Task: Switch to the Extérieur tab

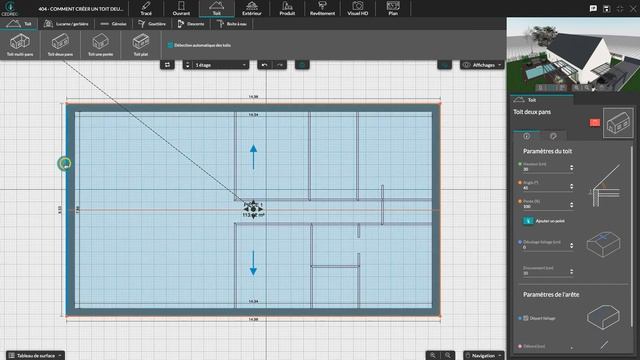Action: (251, 8)
